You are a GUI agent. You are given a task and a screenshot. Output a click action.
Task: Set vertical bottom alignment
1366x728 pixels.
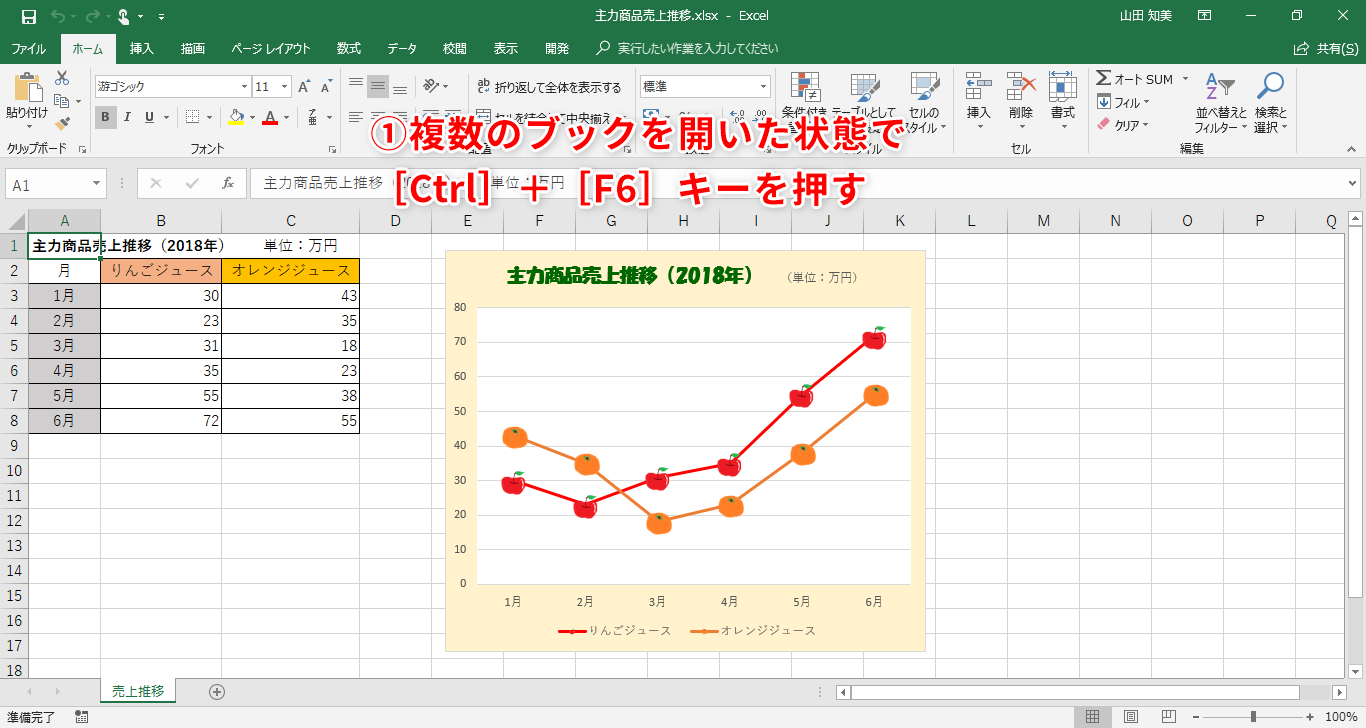pyautogui.click(x=399, y=87)
